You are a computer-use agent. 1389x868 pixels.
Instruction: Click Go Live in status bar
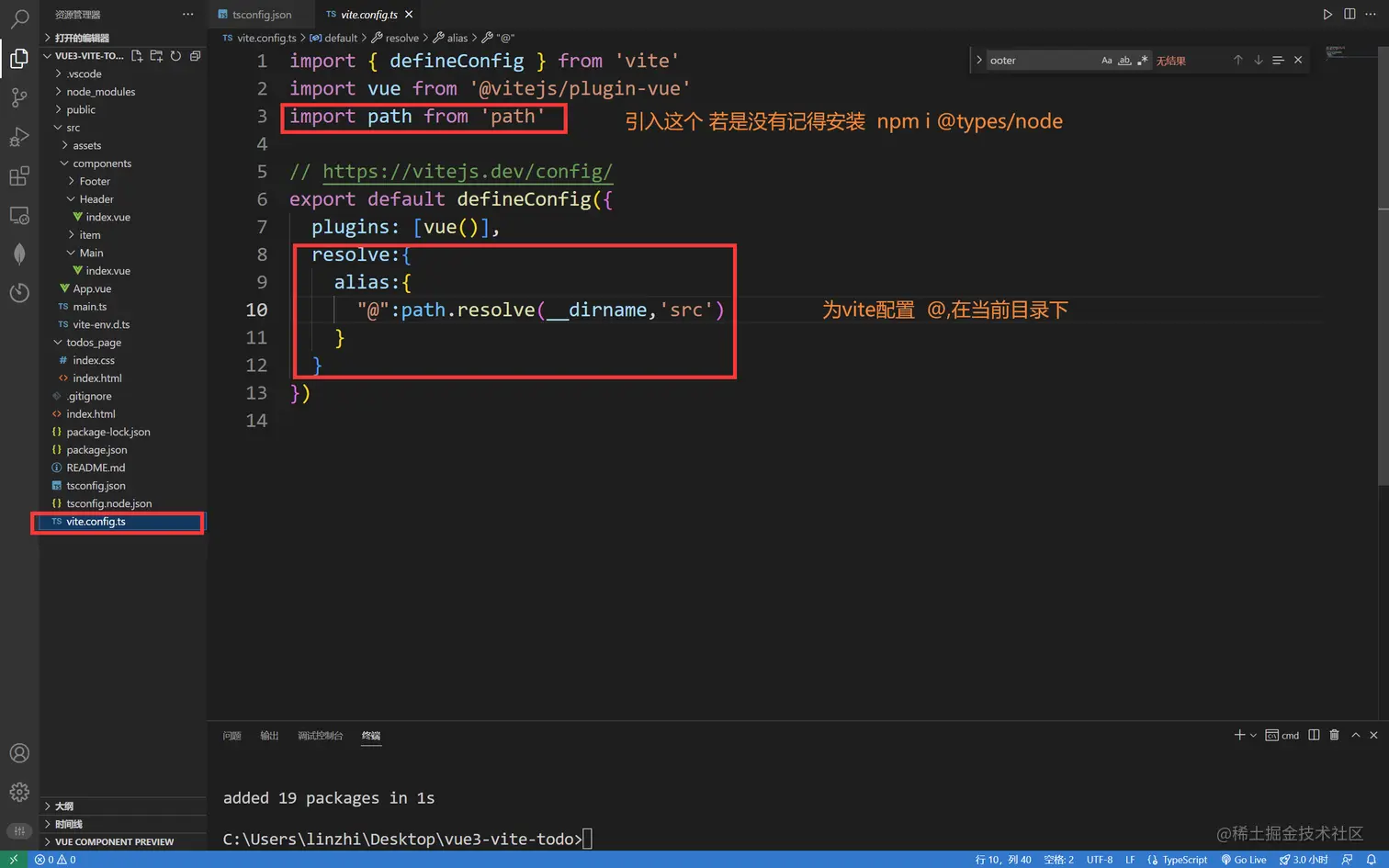[x=1244, y=860]
